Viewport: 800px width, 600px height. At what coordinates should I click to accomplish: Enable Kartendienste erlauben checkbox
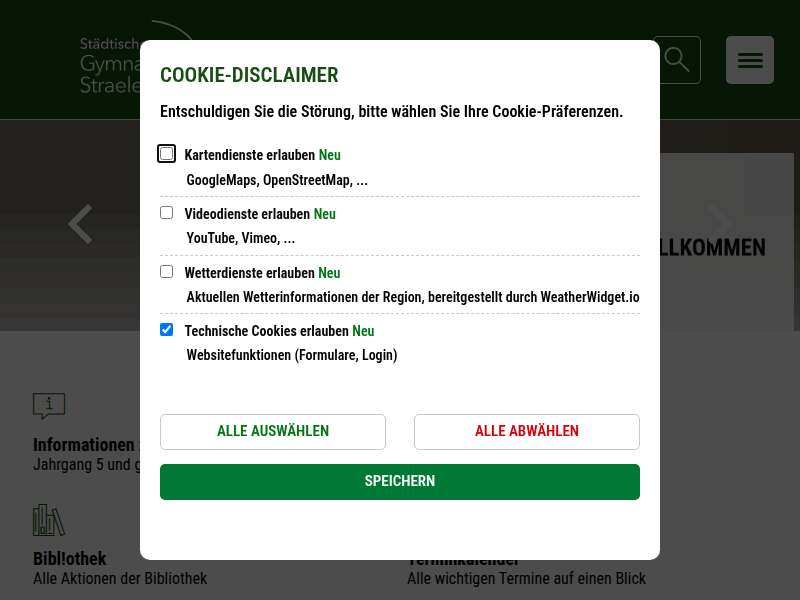click(x=167, y=154)
